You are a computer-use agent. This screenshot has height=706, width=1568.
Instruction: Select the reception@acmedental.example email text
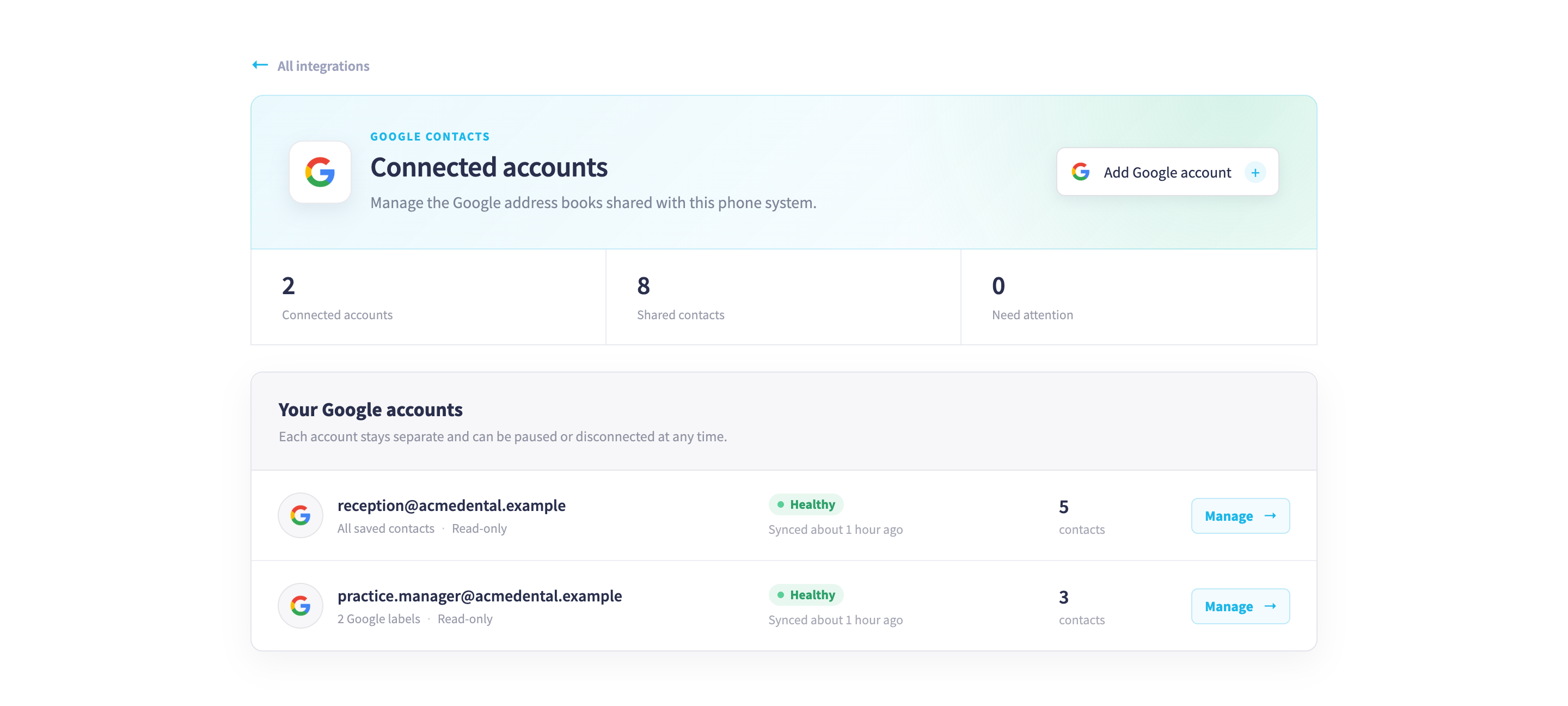pos(451,505)
